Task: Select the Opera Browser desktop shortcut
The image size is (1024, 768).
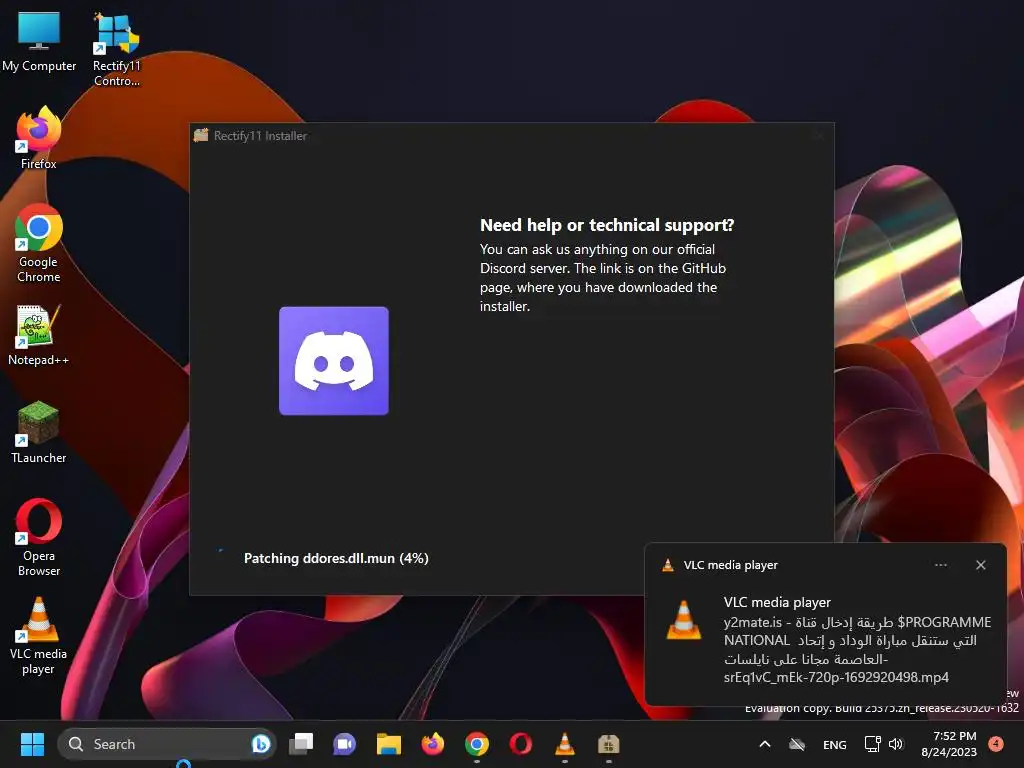Action: pyautogui.click(x=39, y=537)
